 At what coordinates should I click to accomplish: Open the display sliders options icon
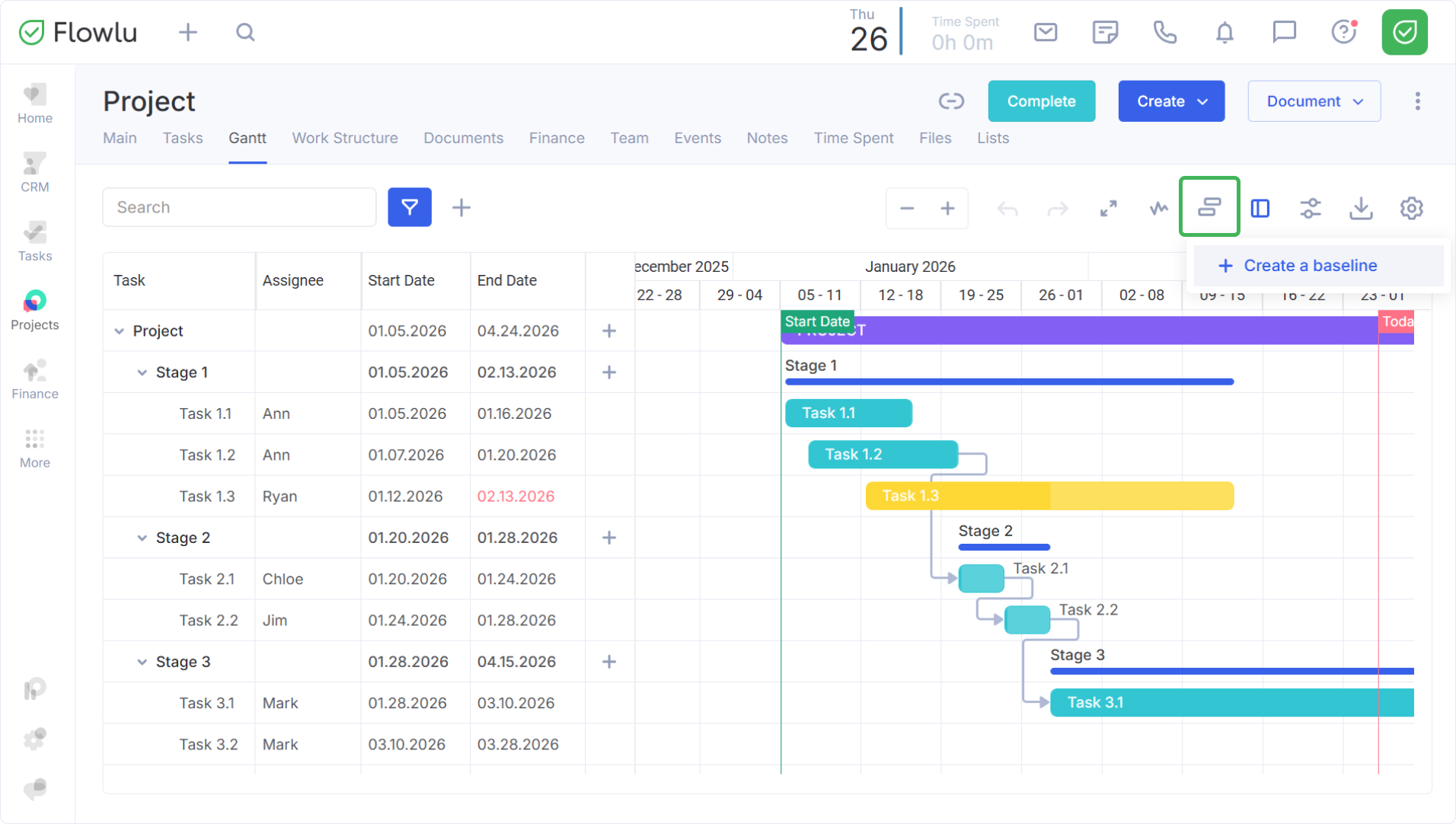point(1310,208)
